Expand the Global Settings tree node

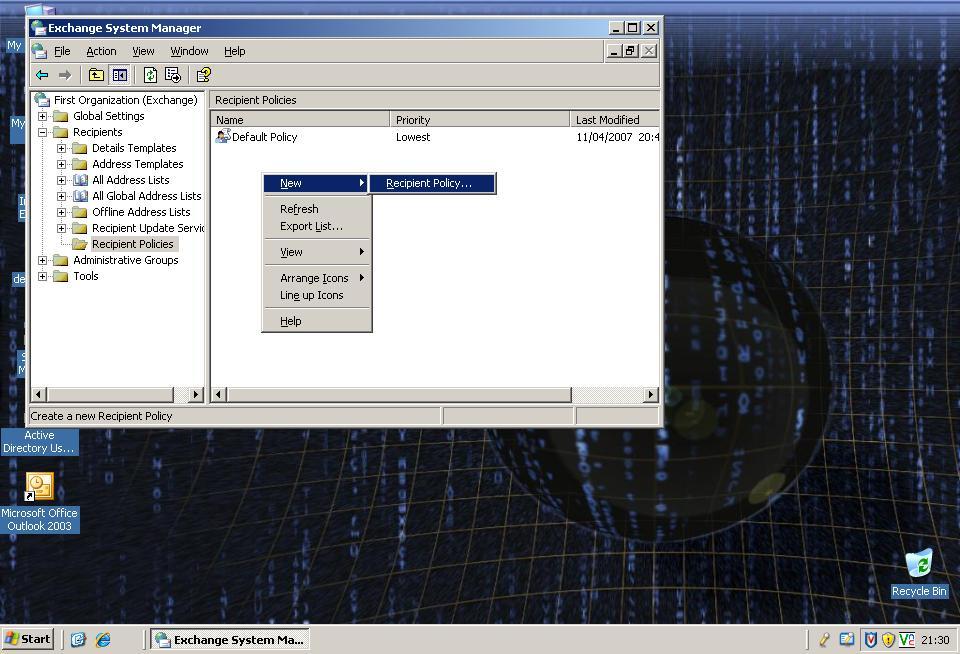click(42, 116)
